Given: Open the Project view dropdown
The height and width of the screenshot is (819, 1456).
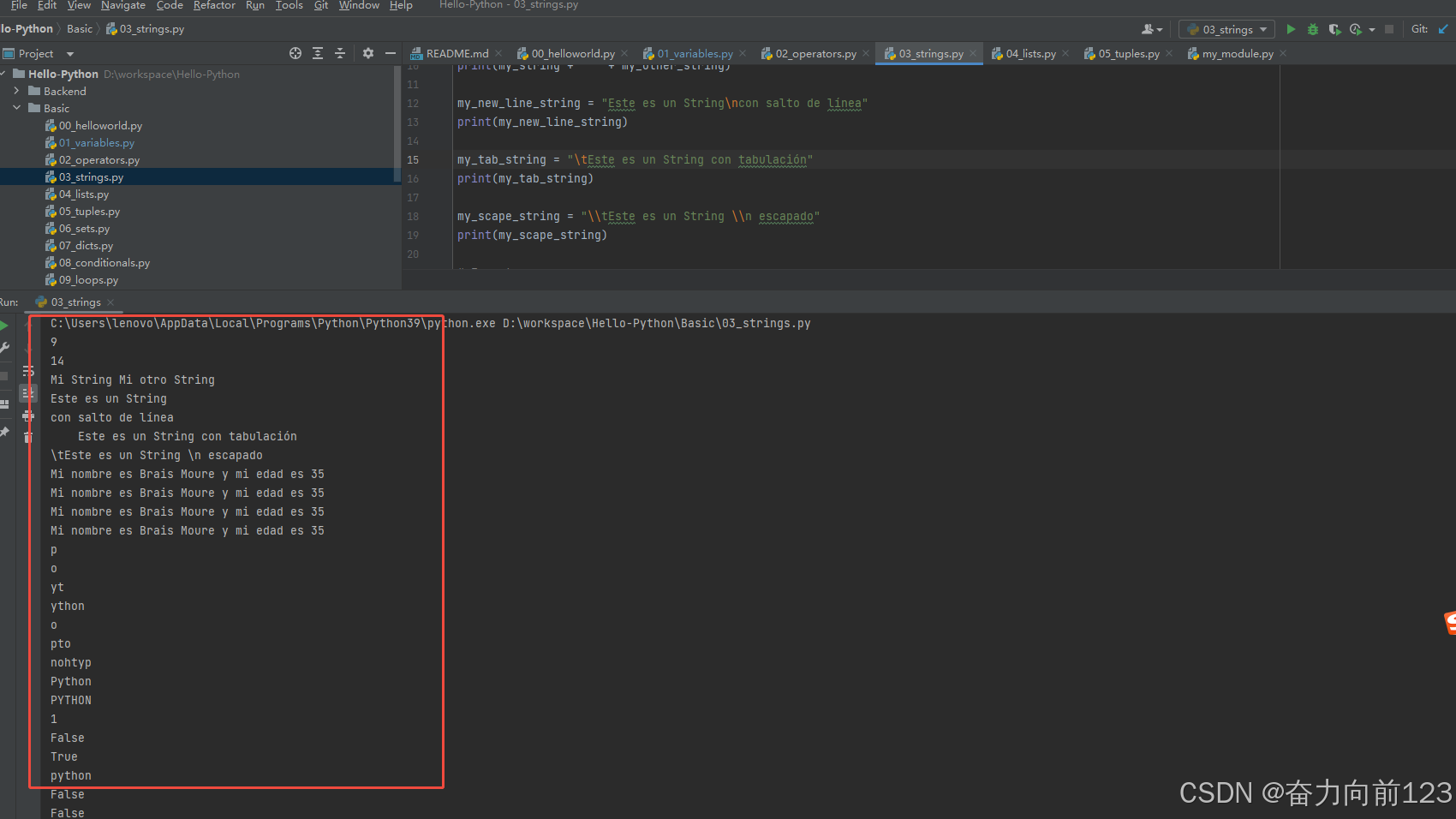Looking at the screenshot, I should (x=69, y=54).
